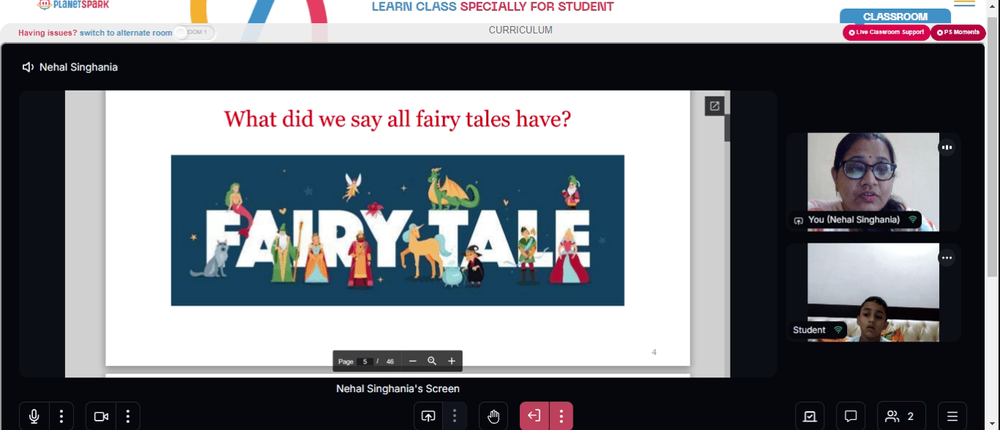Click the Wi-Fi signal icon on Student tile
This screenshot has height=430, width=1000.
click(838, 330)
